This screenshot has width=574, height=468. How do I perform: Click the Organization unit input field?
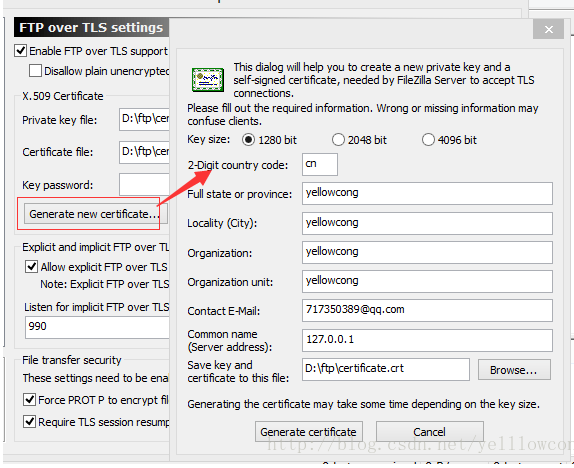[427, 281]
